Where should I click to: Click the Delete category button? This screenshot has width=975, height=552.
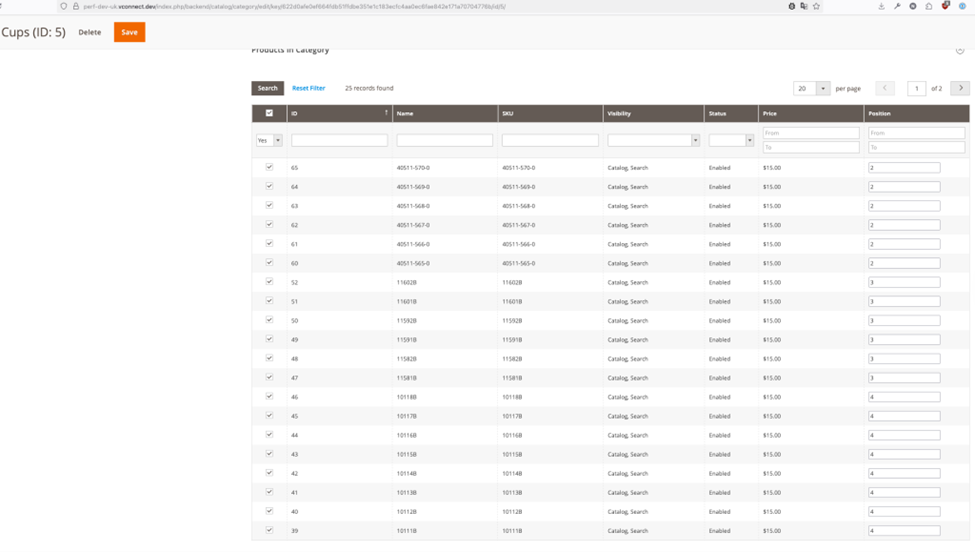[x=90, y=32]
